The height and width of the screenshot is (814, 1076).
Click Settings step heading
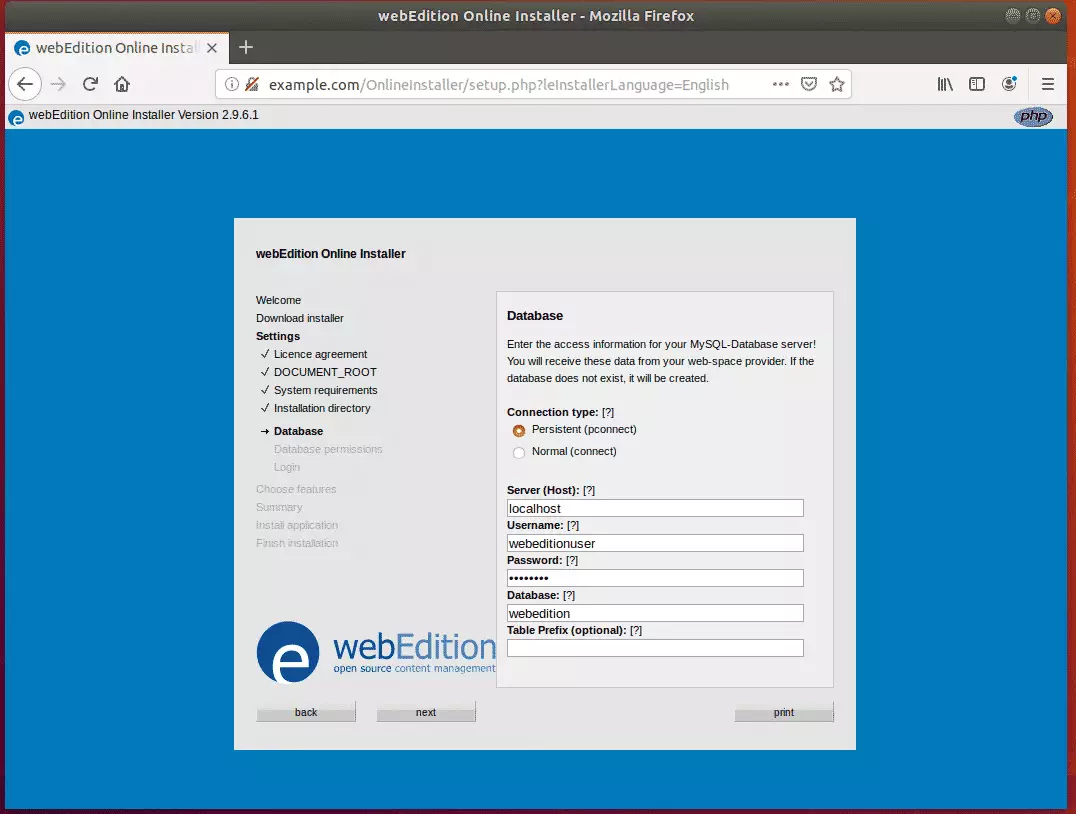click(278, 336)
